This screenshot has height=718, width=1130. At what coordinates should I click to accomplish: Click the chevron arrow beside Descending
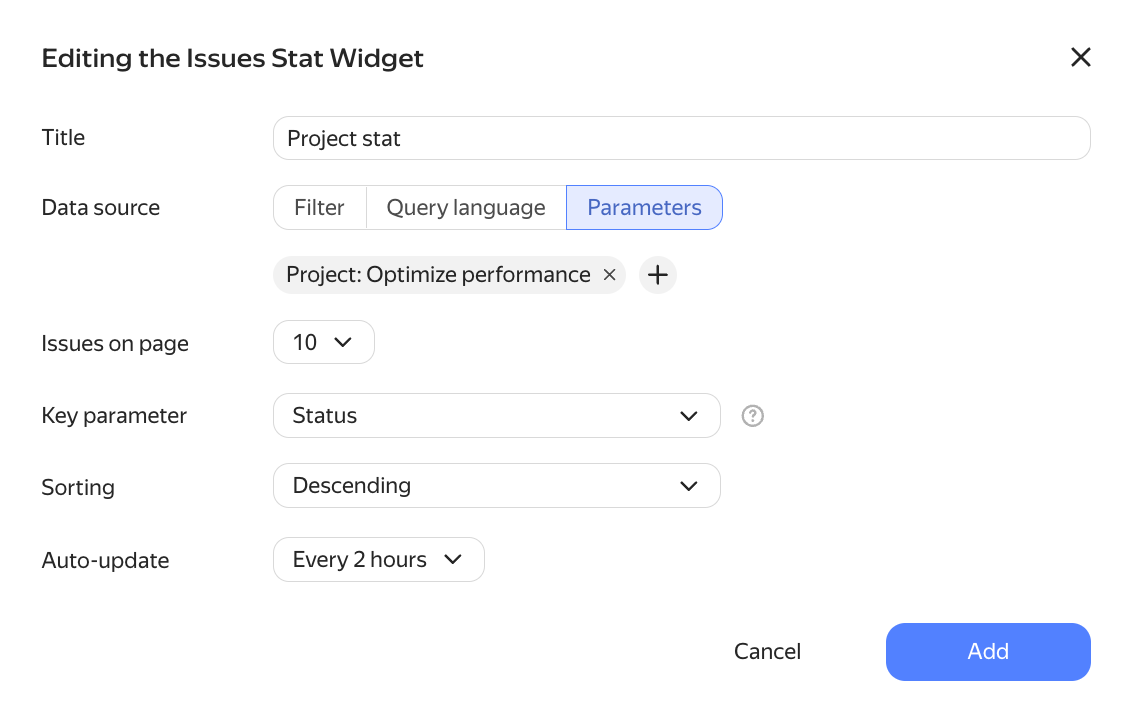coord(688,486)
